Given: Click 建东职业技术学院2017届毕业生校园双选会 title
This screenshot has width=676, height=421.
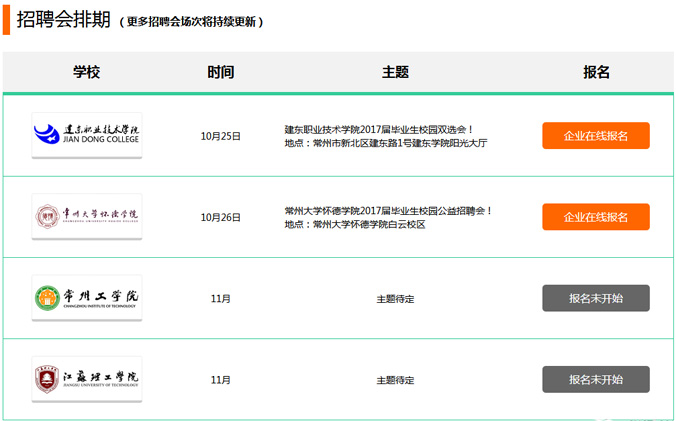Looking at the screenshot, I should pyautogui.click(x=379, y=130).
